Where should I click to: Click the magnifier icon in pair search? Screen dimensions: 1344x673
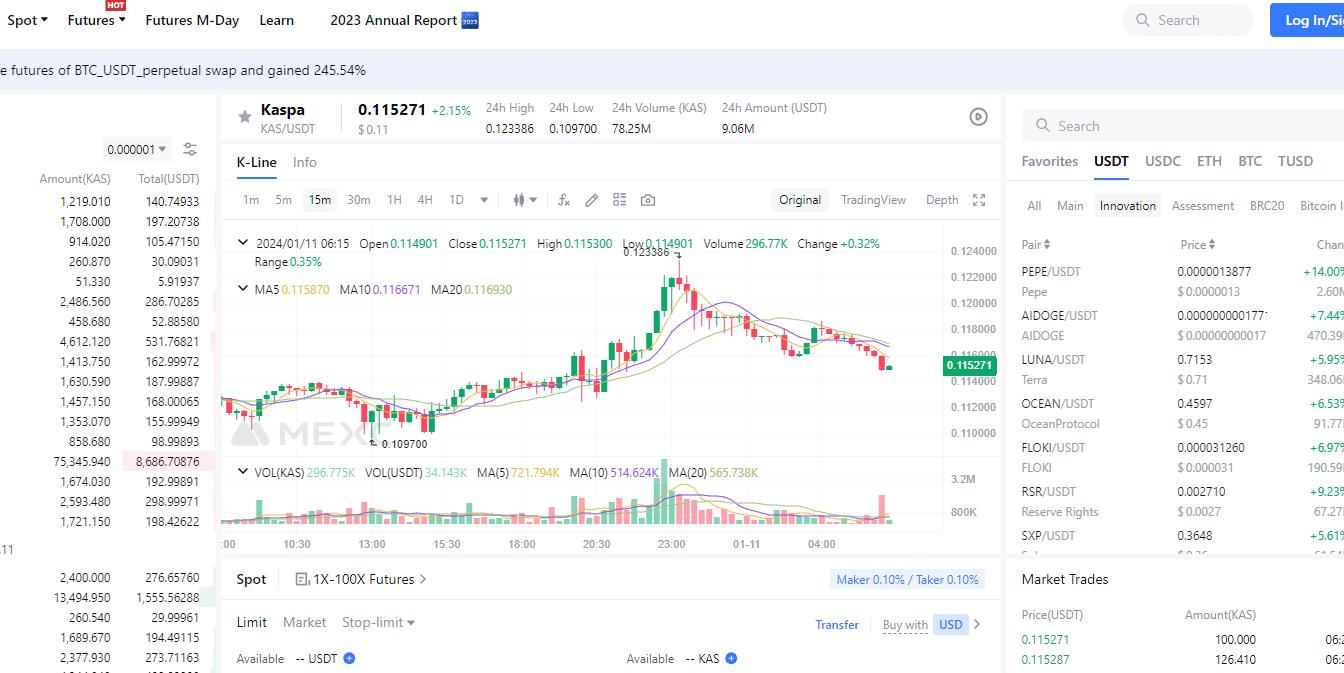(x=1043, y=126)
